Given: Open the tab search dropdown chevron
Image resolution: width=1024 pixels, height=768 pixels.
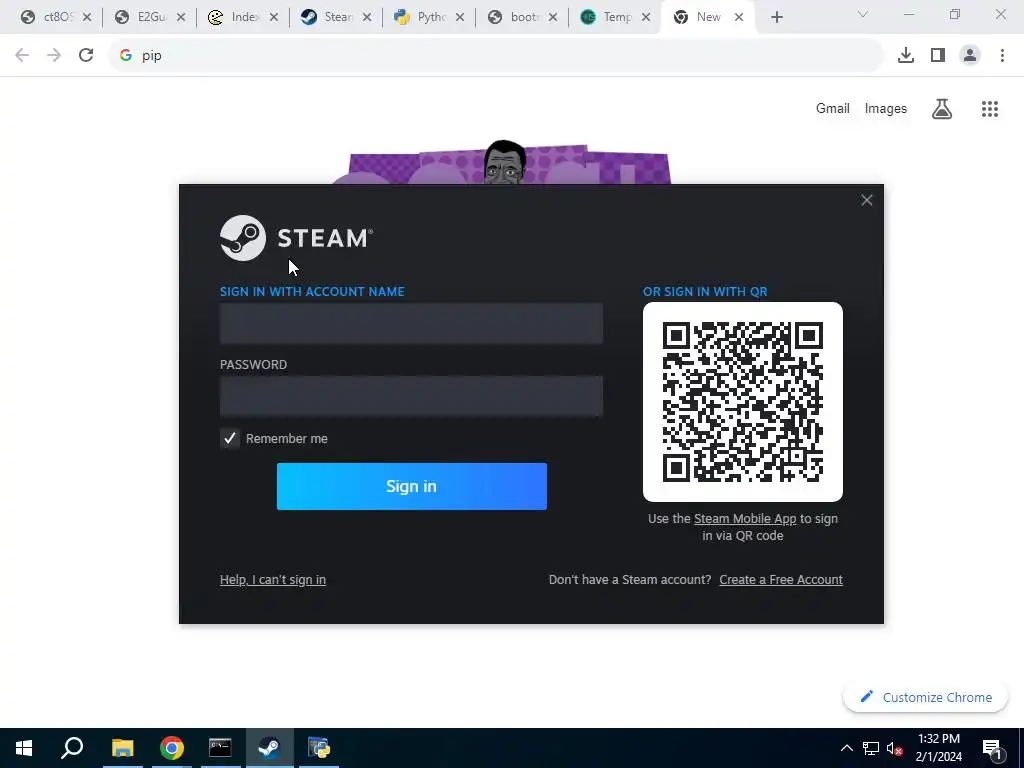Looking at the screenshot, I should pos(863,14).
